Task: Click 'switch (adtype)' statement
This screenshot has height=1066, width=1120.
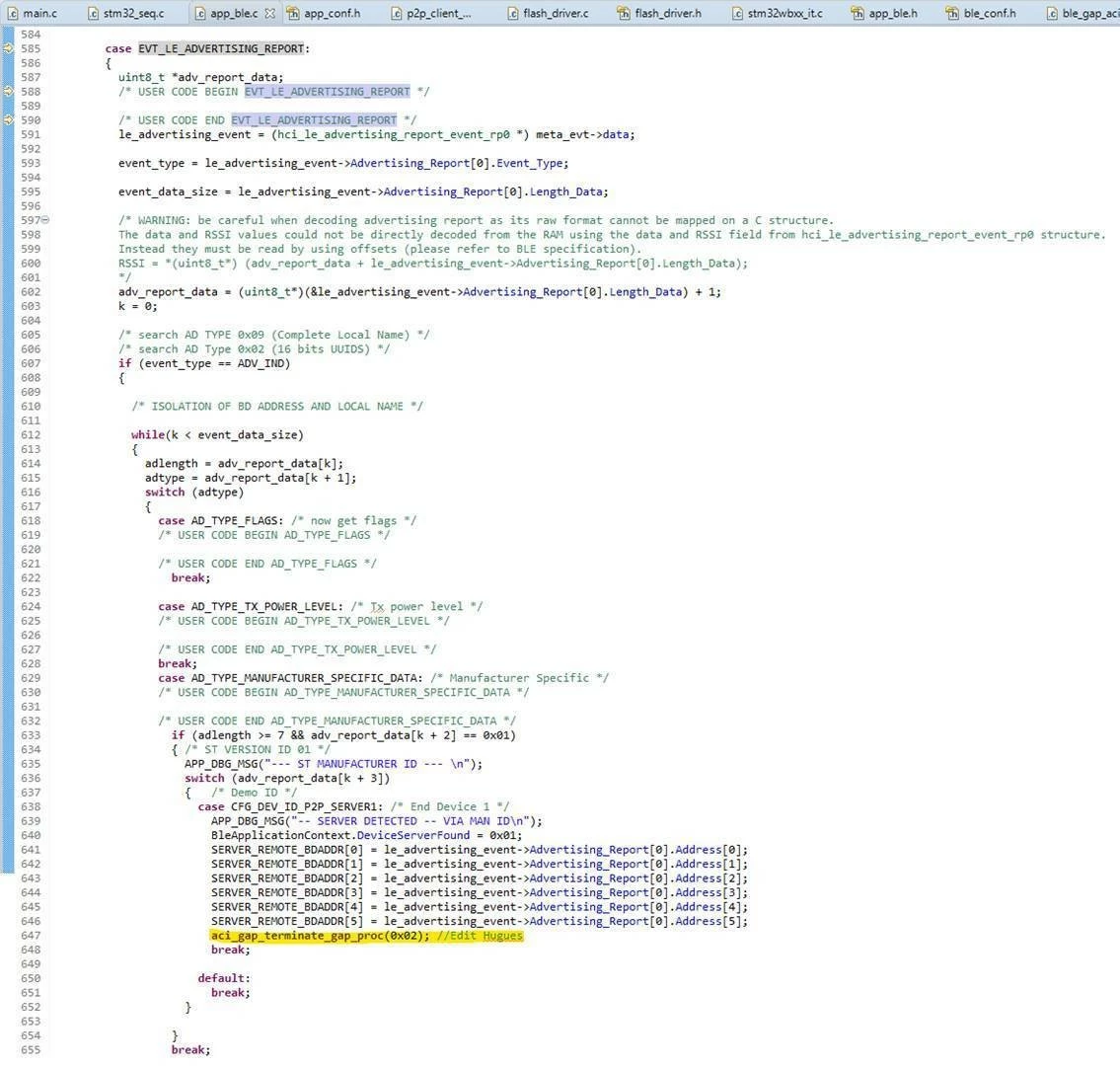Action: coord(194,492)
